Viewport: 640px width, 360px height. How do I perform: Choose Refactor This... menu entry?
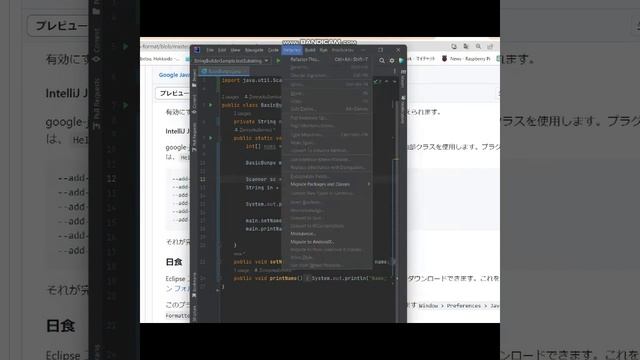(327, 59)
